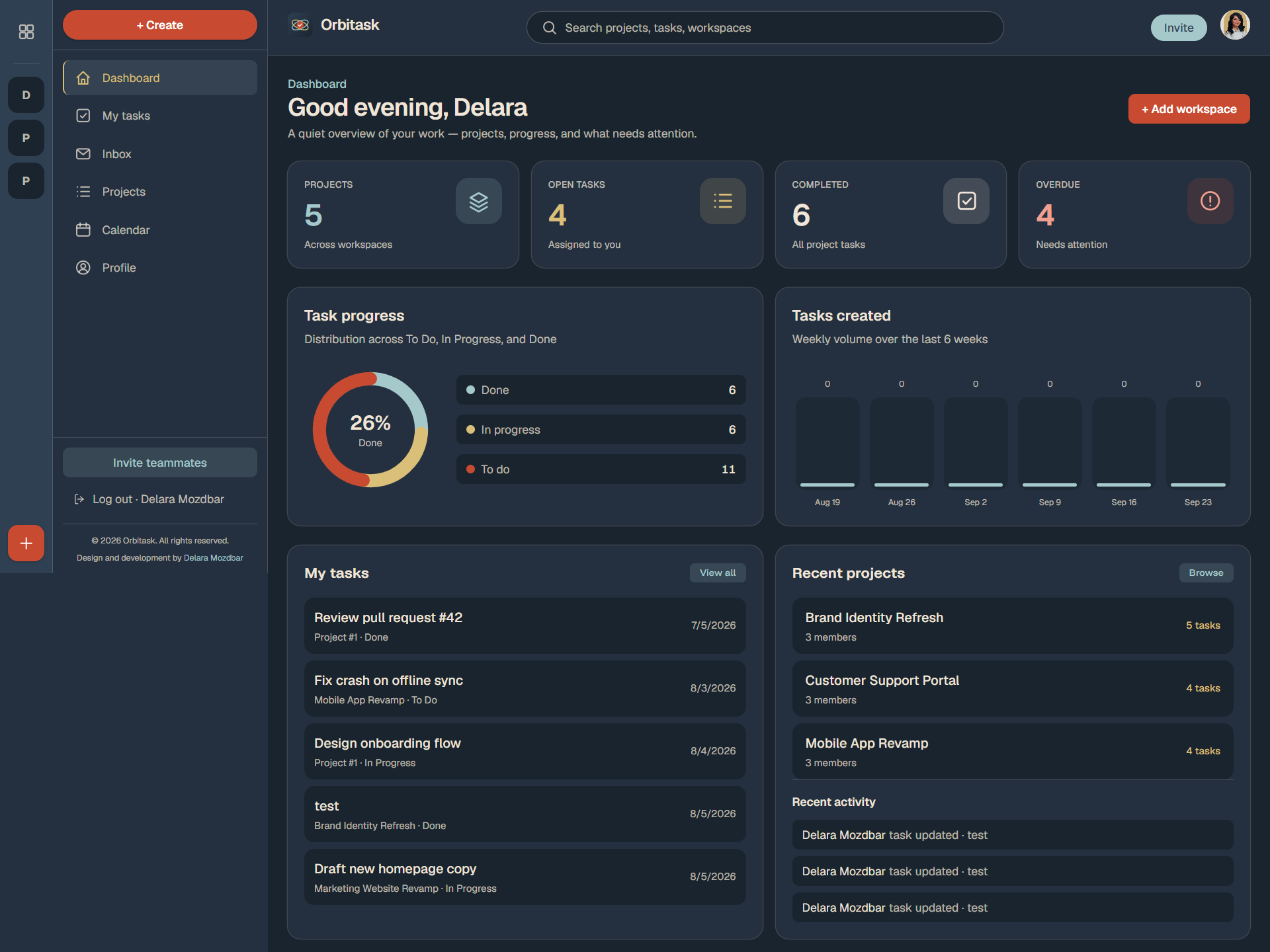The height and width of the screenshot is (952, 1270).
Task: Select the To do legend row
Action: [x=601, y=469]
